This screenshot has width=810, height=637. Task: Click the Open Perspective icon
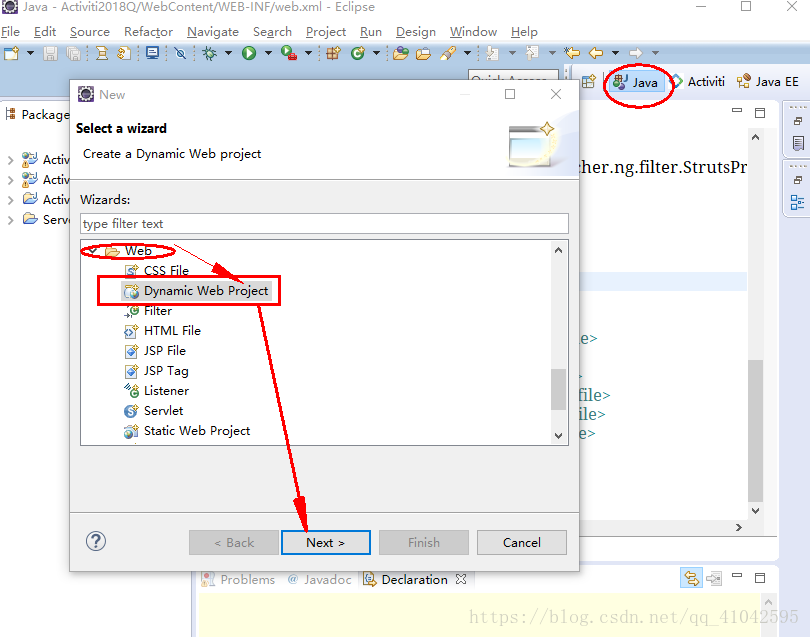(588, 82)
